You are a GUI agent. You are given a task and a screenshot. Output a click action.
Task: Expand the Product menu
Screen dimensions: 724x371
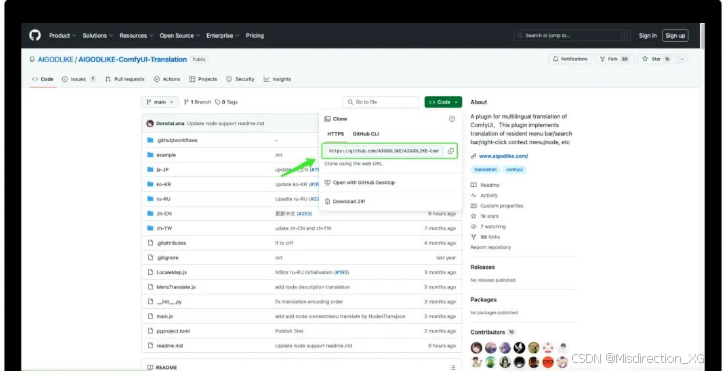pos(62,36)
